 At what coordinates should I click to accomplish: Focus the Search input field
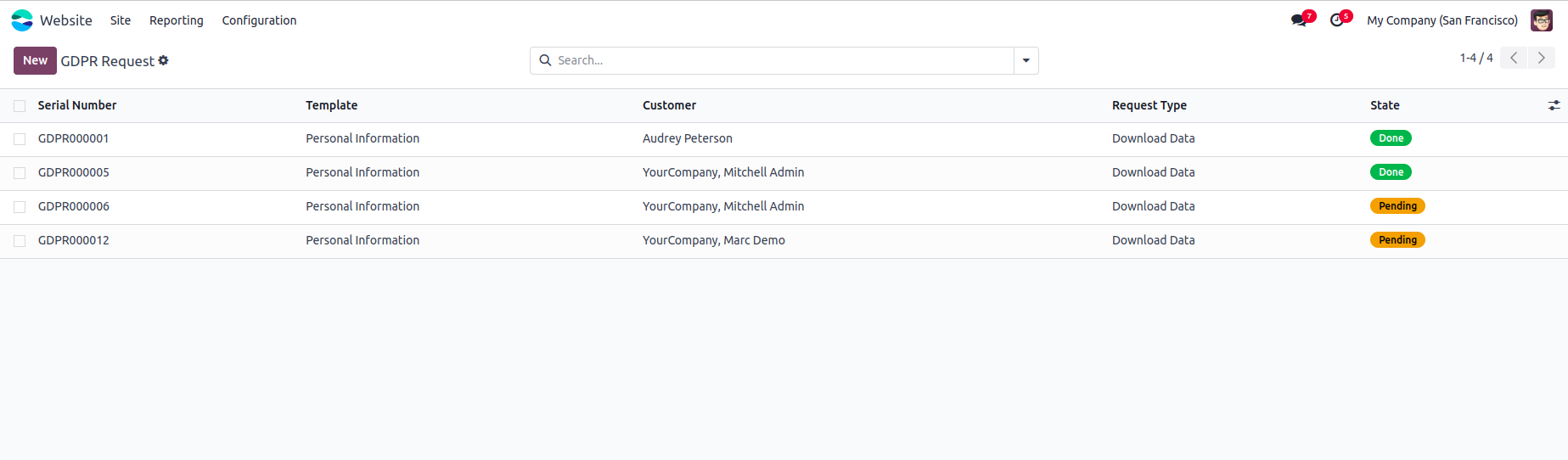click(x=781, y=60)
